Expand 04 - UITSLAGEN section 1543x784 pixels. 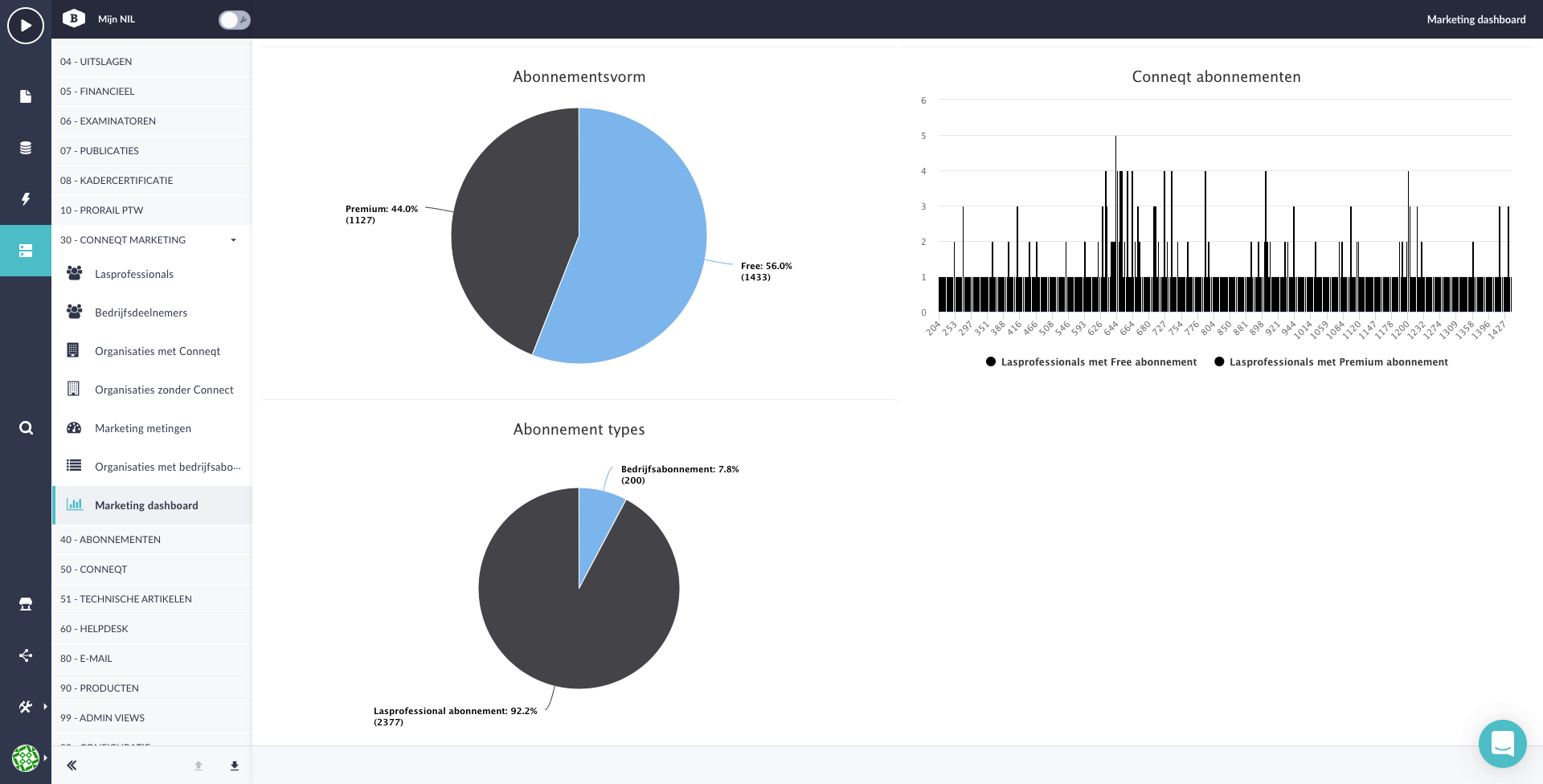(152, 62)
